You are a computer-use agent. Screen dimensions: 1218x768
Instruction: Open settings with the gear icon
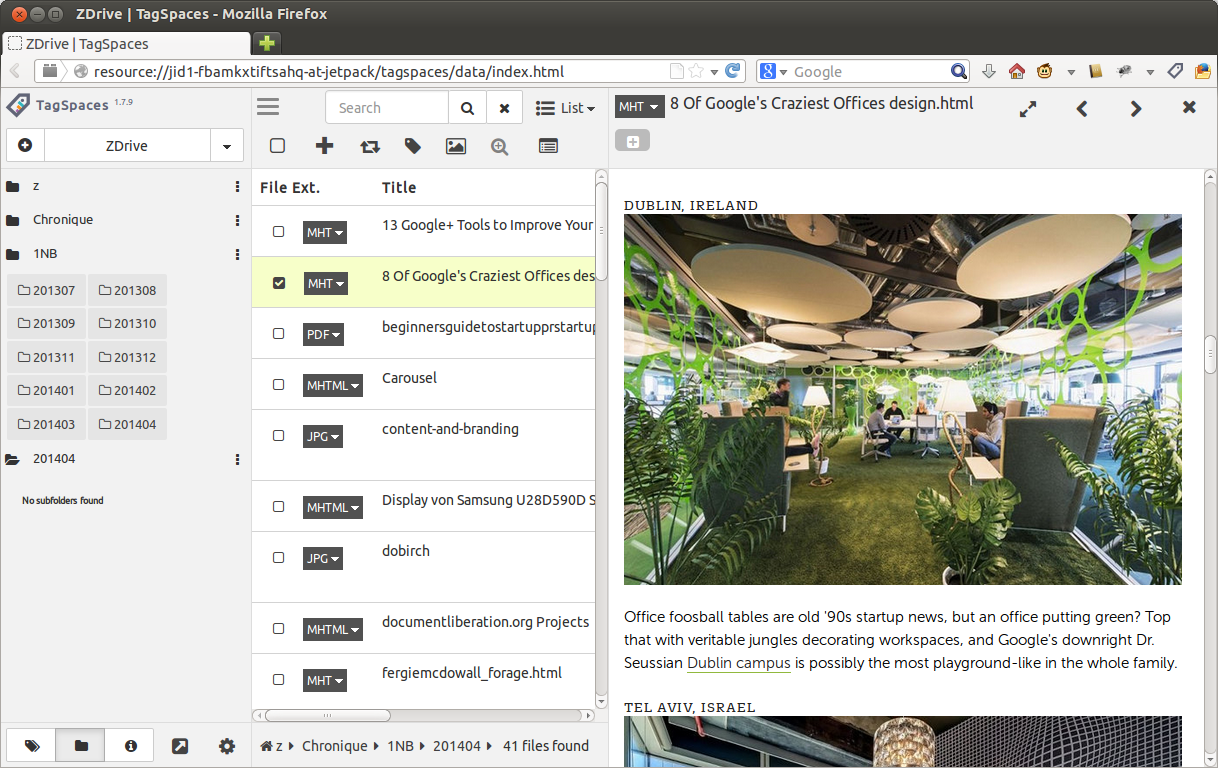click(227, 746)
